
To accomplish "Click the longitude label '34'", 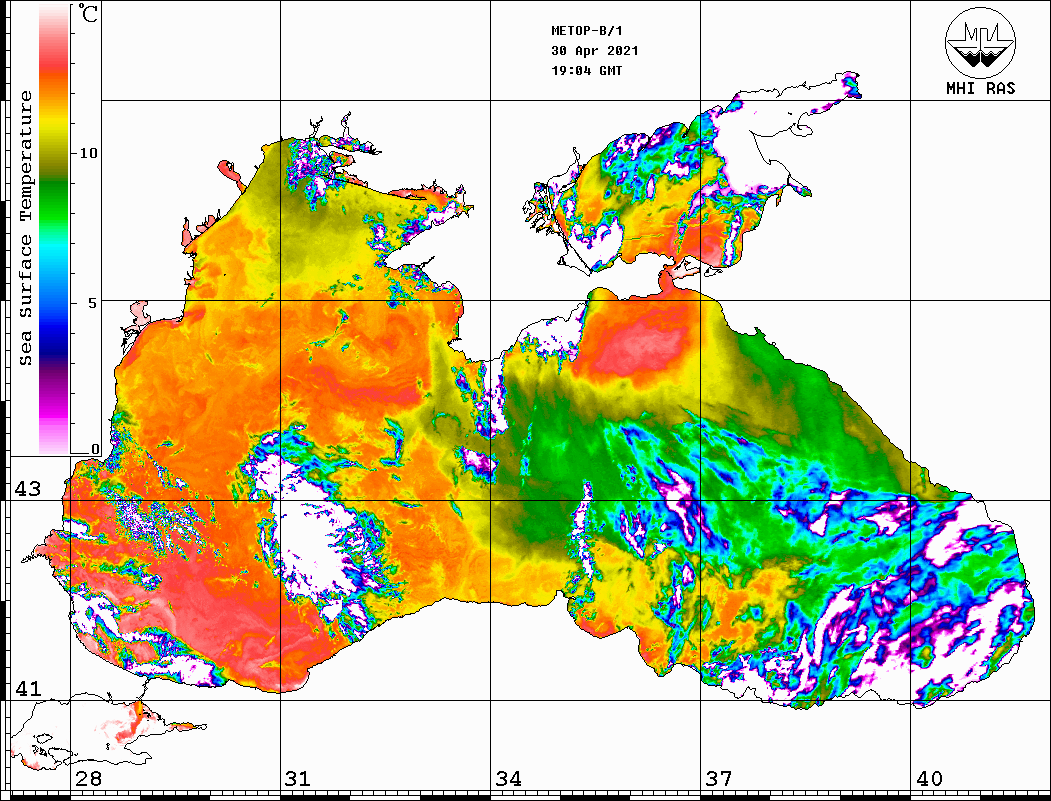I will (x=509, y=779).
